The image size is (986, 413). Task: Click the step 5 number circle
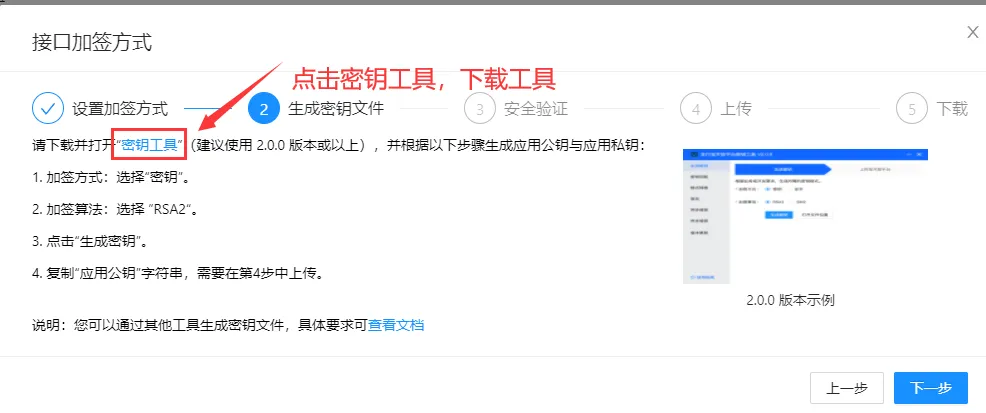pos(912,108)
